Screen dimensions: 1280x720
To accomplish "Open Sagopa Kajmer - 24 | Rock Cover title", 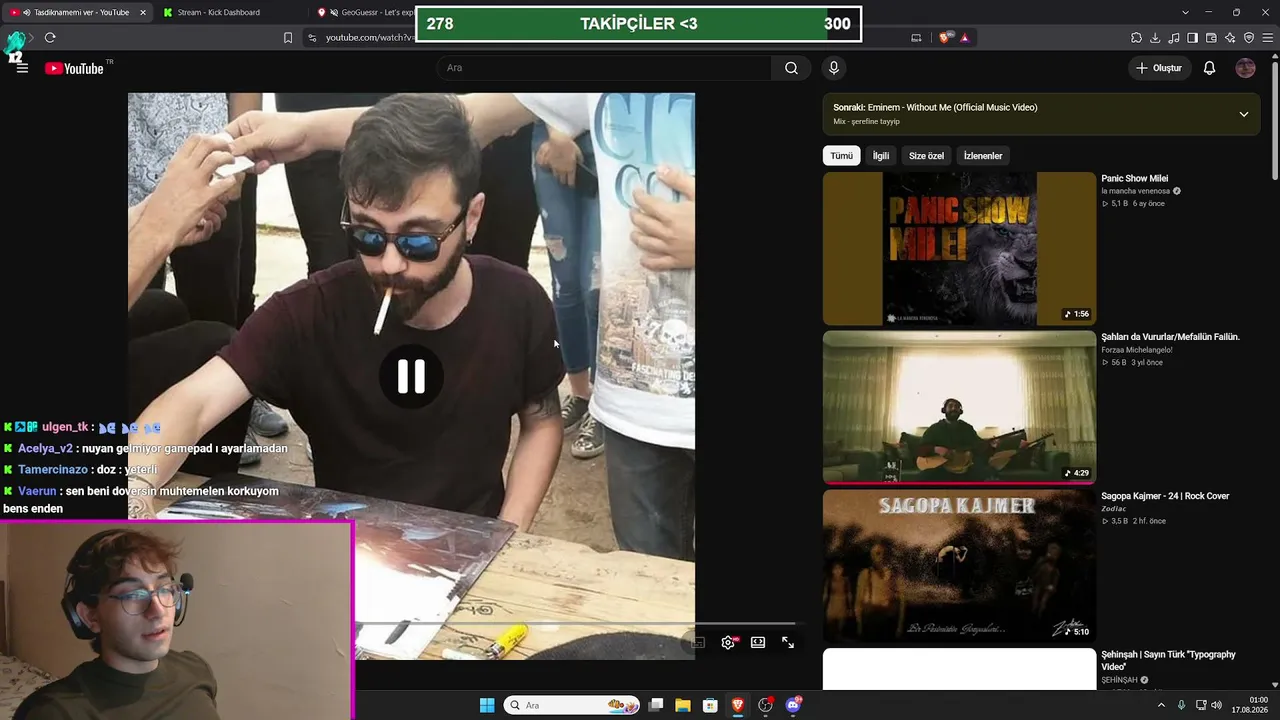I will [1165, 496].
